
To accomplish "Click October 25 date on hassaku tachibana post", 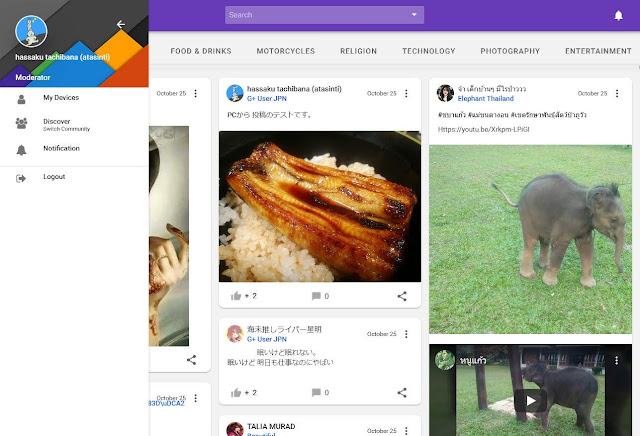I will click(382, 93).
